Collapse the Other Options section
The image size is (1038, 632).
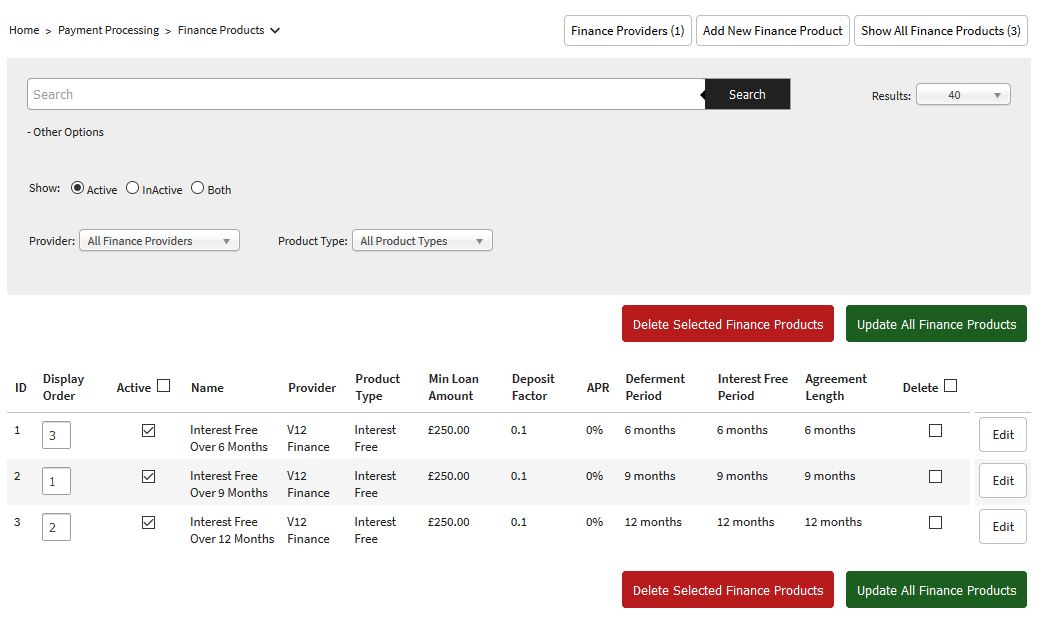pyautogui.click(x=67, y=132)
